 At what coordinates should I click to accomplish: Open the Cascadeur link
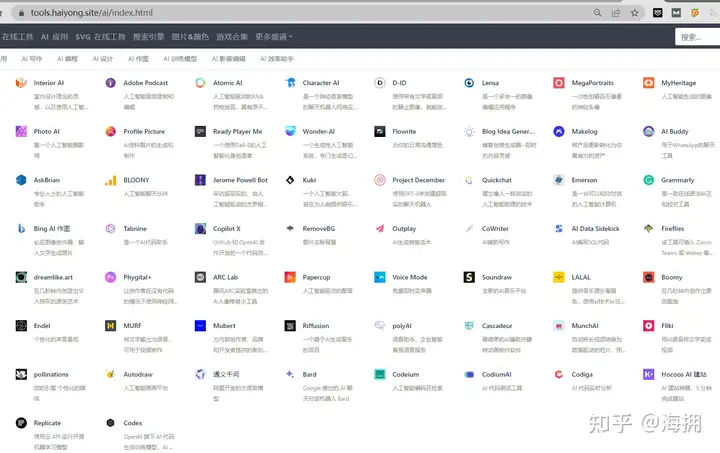pyautogui.click(x=497, y=325)
